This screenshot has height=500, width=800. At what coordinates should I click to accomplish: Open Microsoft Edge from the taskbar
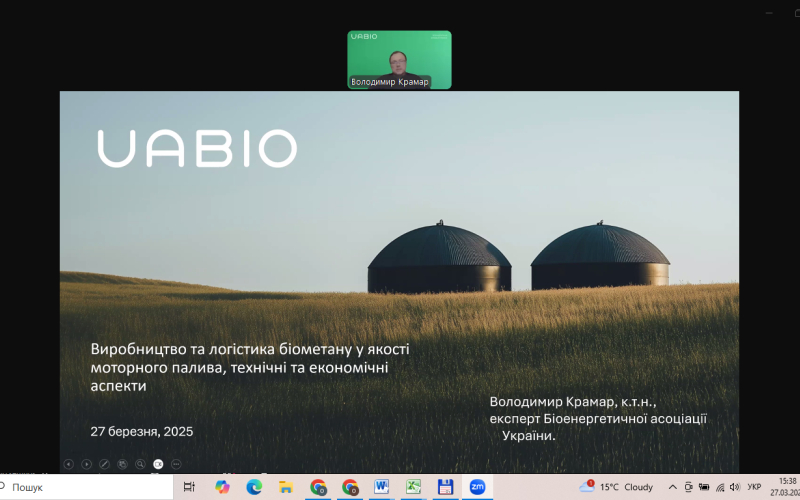tap(254, 487)
